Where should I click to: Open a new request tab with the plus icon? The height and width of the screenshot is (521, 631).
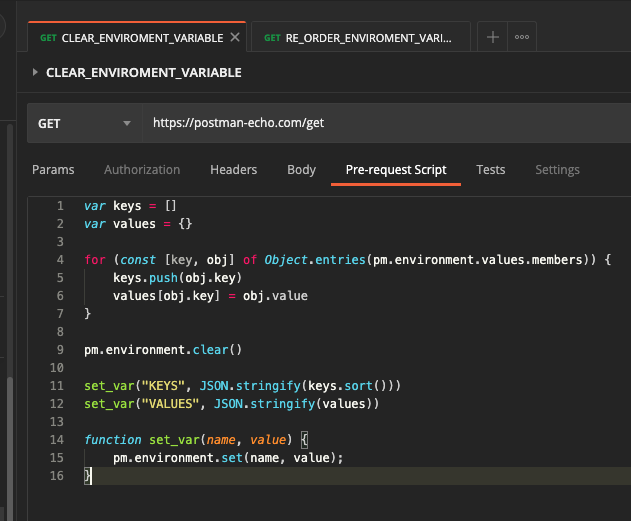coord(493,37)
